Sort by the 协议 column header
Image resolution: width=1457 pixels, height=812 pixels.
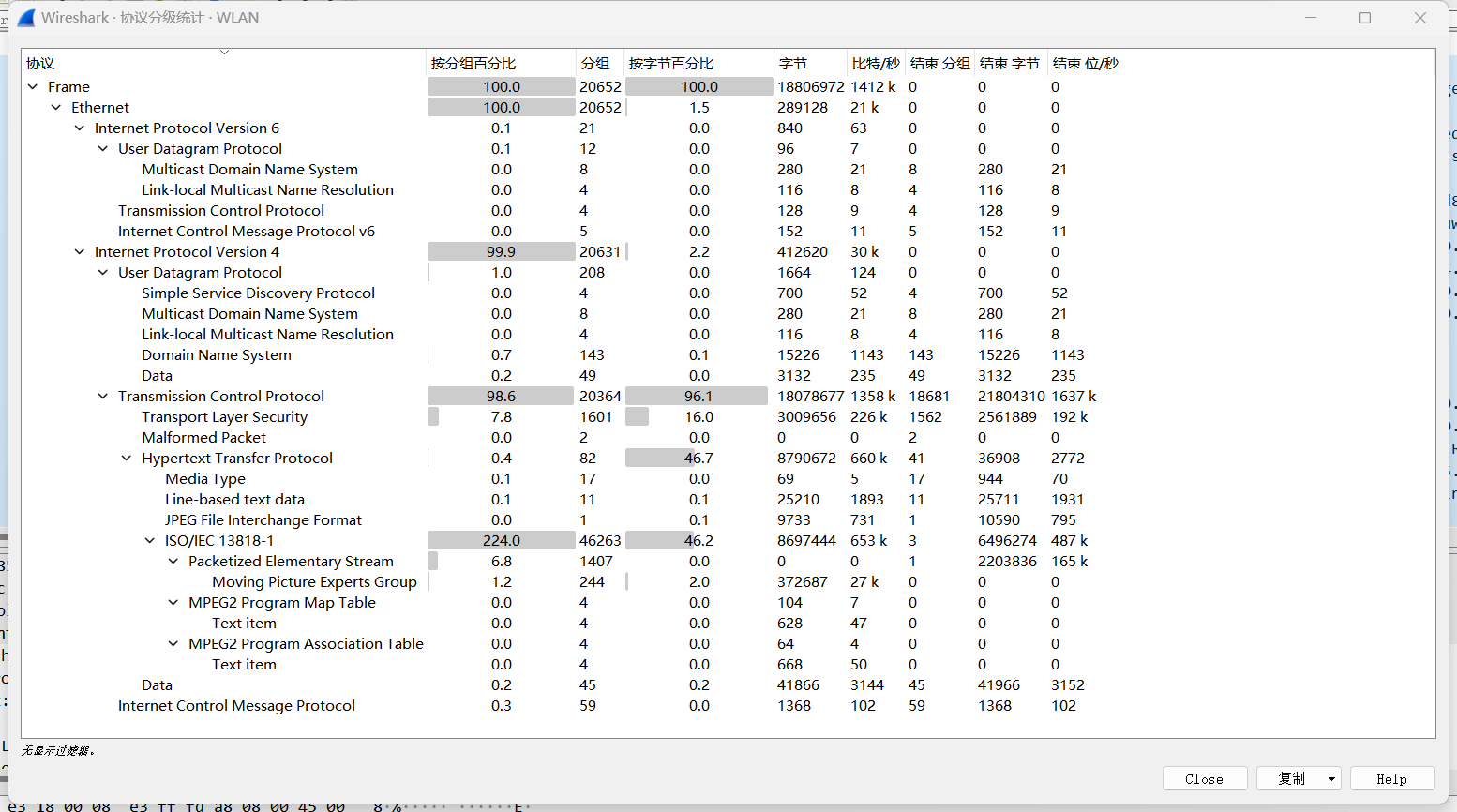point(224,63)
